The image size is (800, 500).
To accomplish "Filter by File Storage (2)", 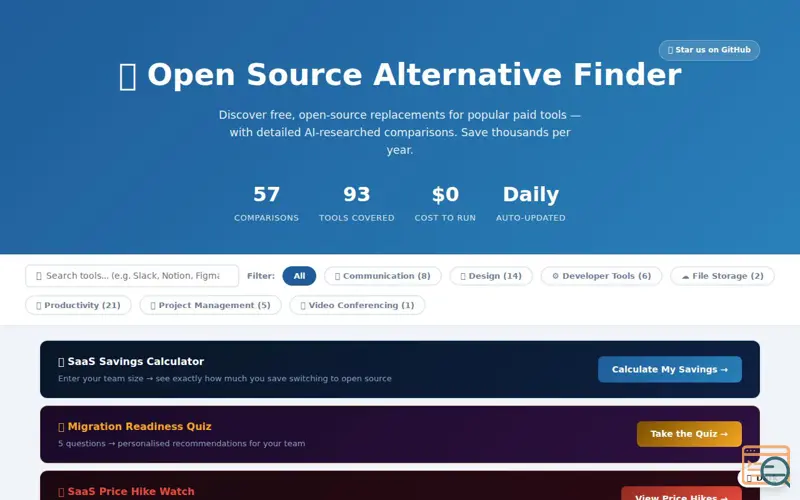I will 722,276.
